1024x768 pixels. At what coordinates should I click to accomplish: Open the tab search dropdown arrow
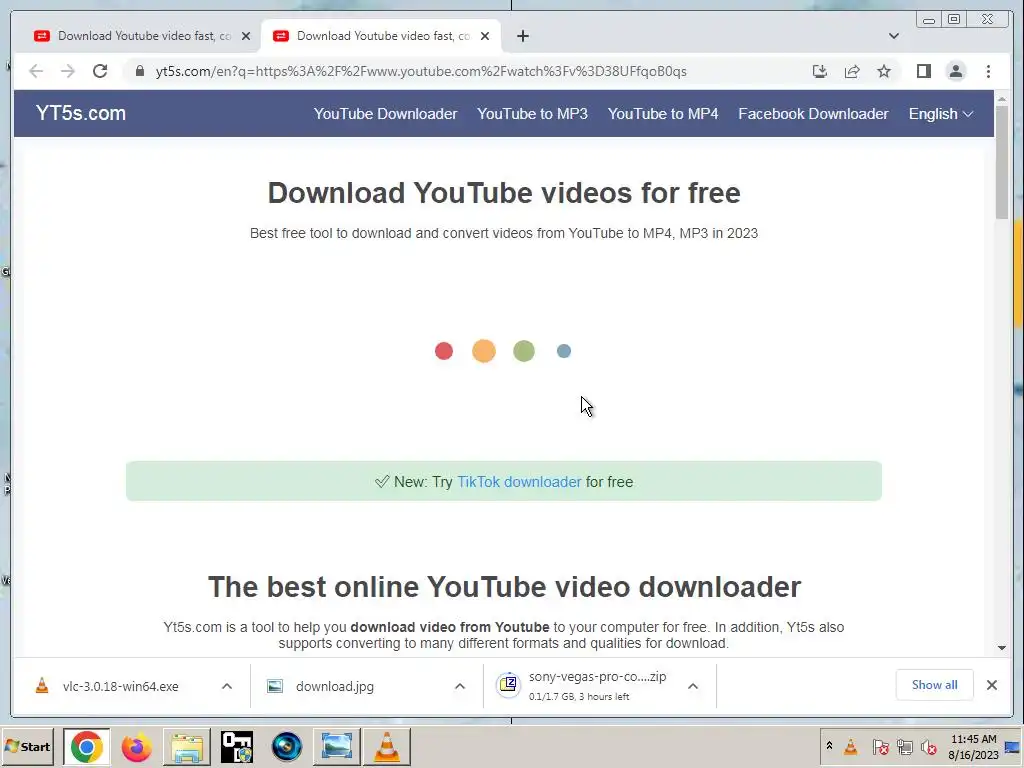(893, 36)
